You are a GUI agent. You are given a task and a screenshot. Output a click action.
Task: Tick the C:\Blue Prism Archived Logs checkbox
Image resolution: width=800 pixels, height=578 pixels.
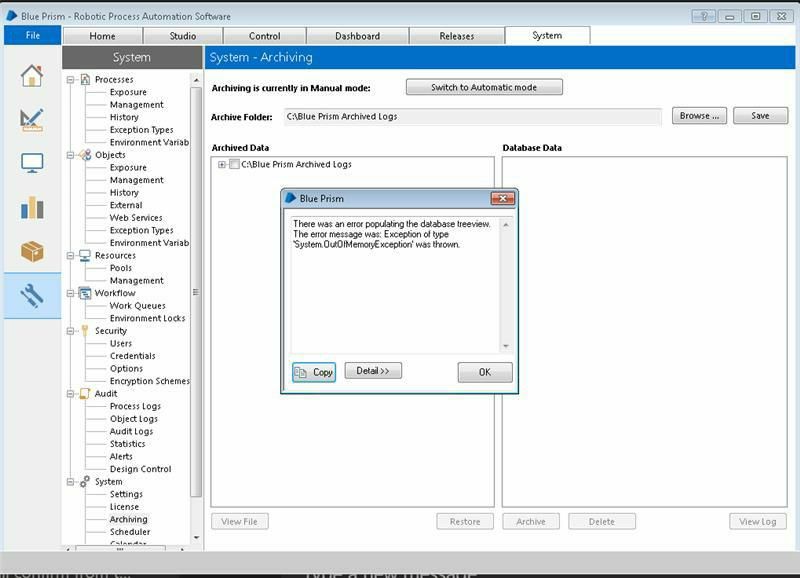click(x=234, y=165)
